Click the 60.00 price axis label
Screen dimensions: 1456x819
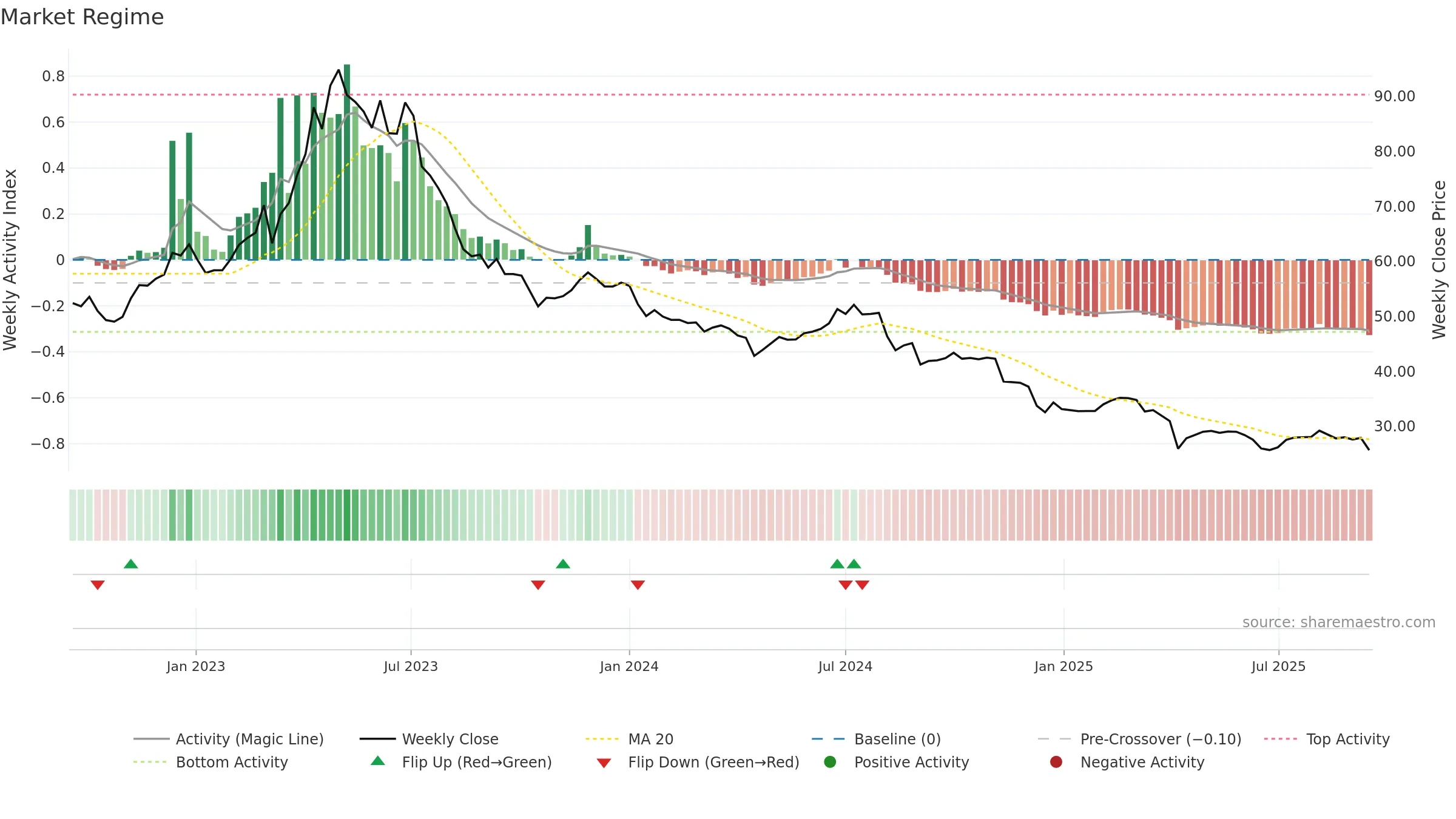click(1395, 261)
